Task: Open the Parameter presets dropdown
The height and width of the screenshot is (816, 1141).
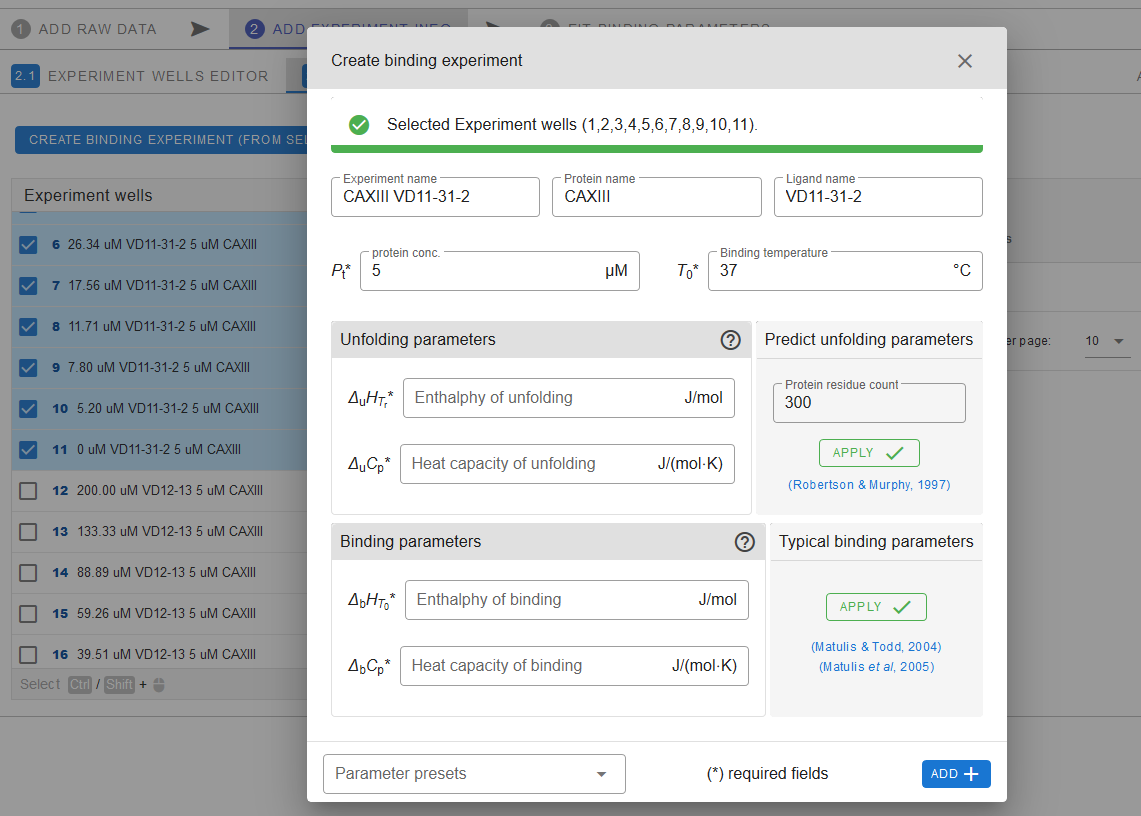Action: pyautogui.click(x=474, y=774)
